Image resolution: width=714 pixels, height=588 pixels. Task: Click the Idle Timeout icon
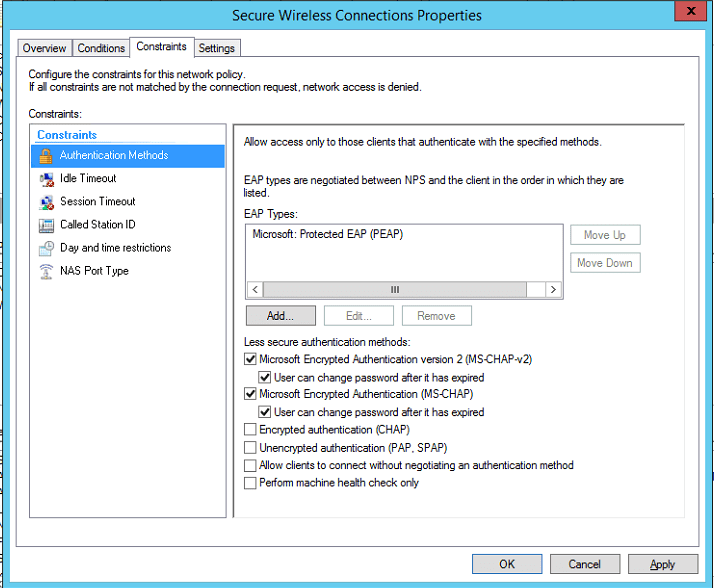click(46, 179)
